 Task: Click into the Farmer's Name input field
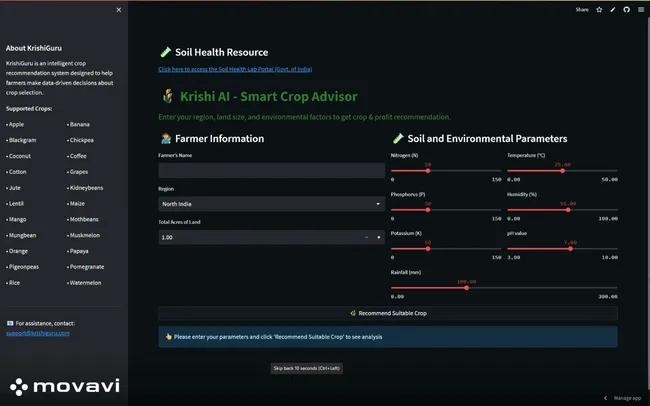point(272,170)
